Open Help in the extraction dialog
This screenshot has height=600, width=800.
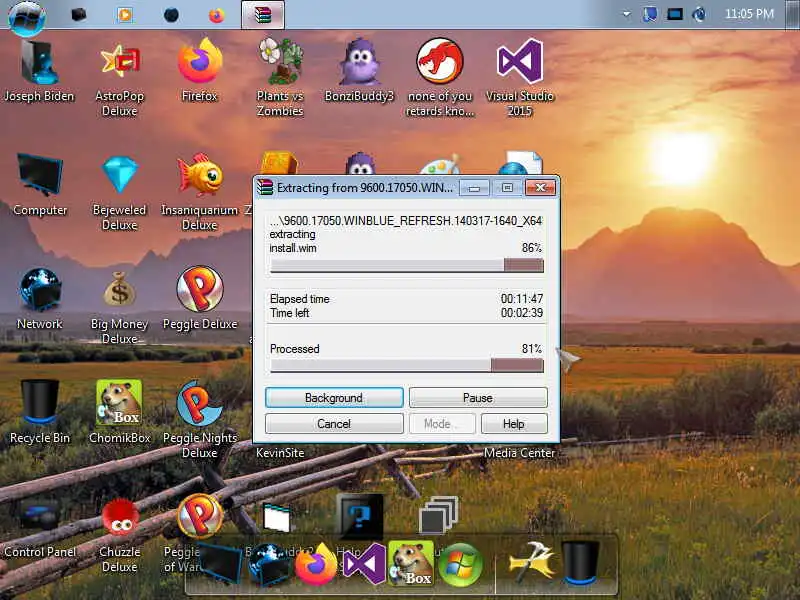pyautogui.click(x=514, y=423)
